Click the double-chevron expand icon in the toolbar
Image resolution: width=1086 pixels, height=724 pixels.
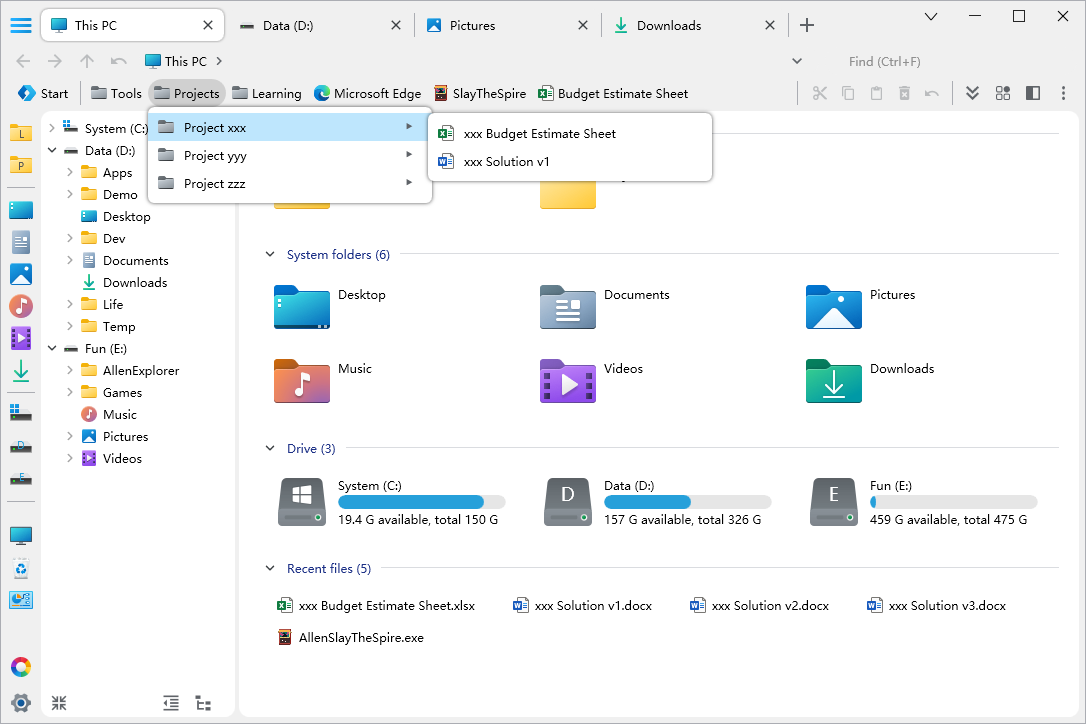tap(972, 93)
